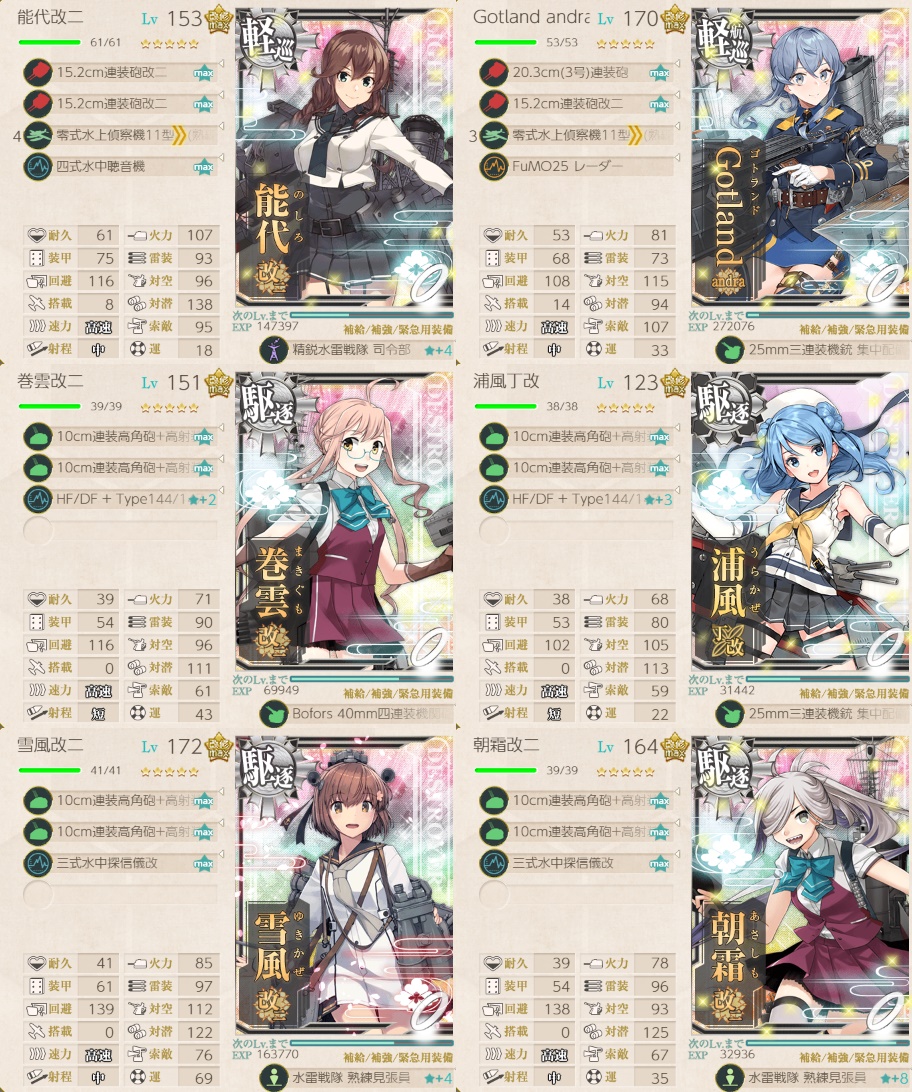Click Gotland andra ship card portrait
This screenshot has height=1092, width=912.
801,158
